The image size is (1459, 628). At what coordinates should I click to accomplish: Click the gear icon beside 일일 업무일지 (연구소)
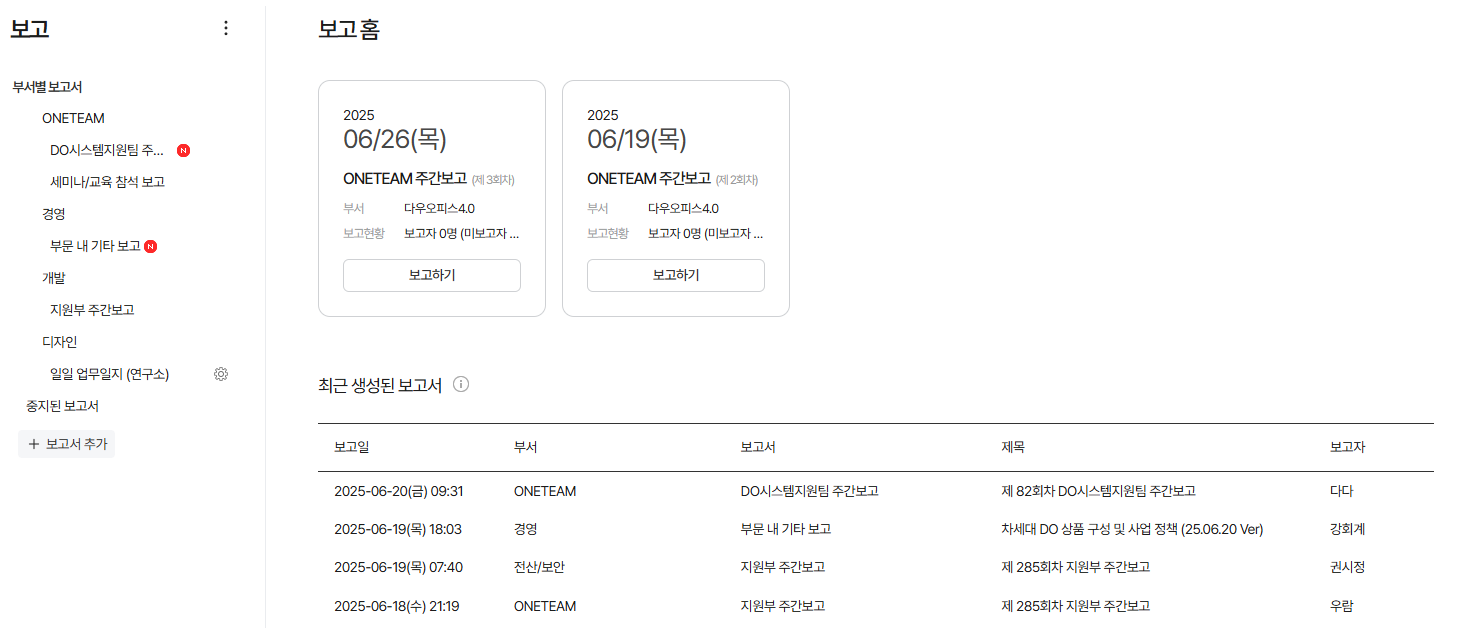click(220, 373)
